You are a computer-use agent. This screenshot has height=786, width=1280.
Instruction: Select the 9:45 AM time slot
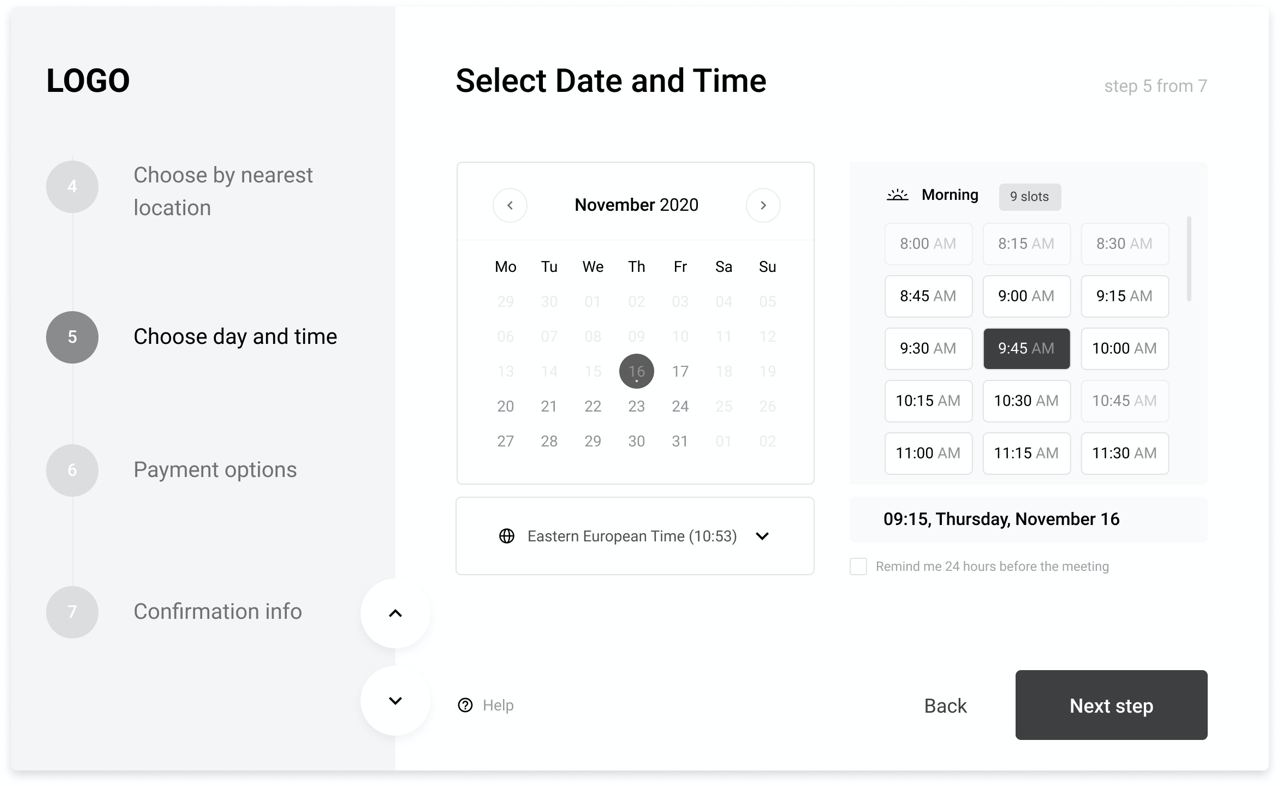click(1026, 349)
